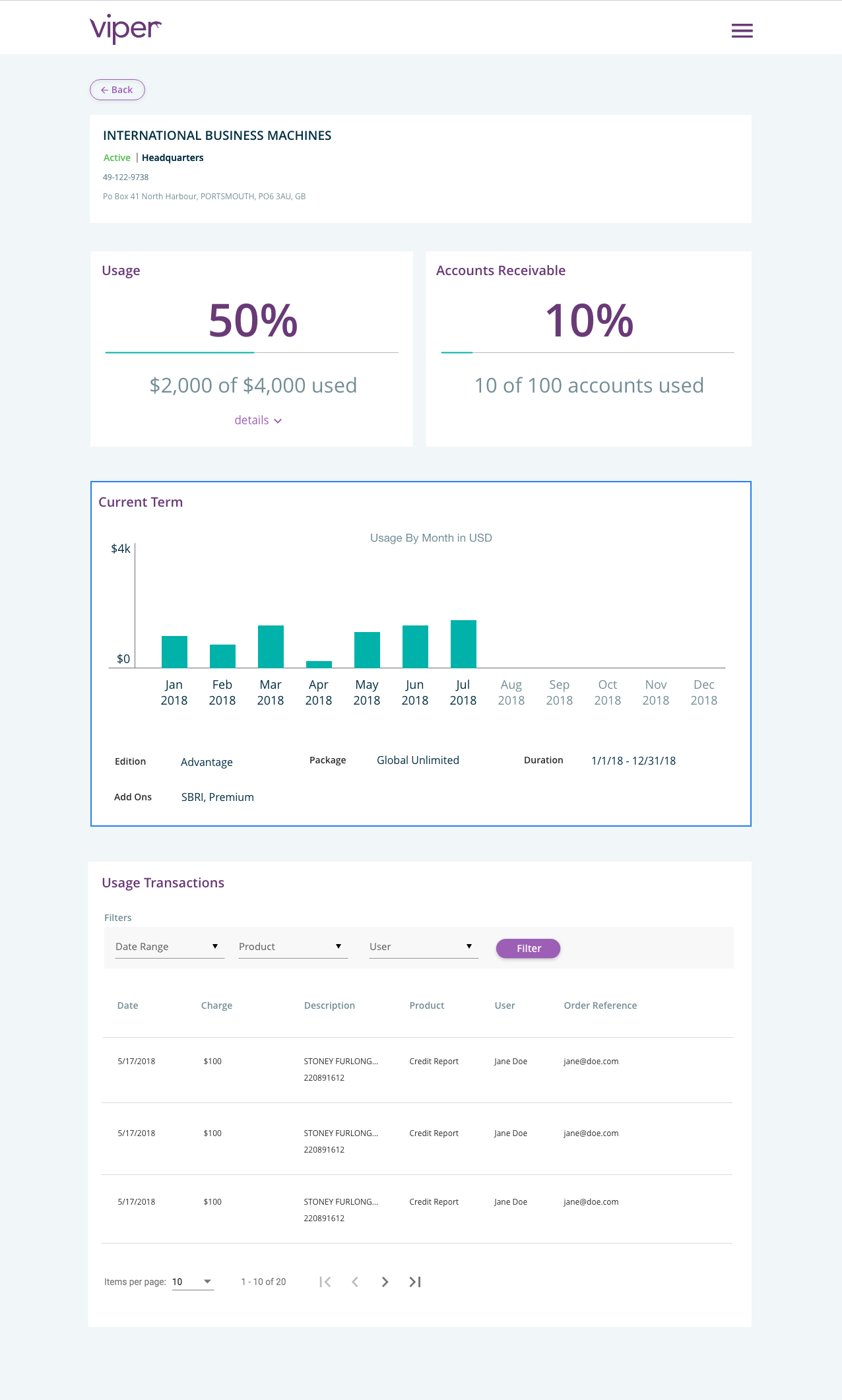Click the Jul 2018 usage bar
This screenshot has width=842, height=1400.
click(x=463, y=644)
